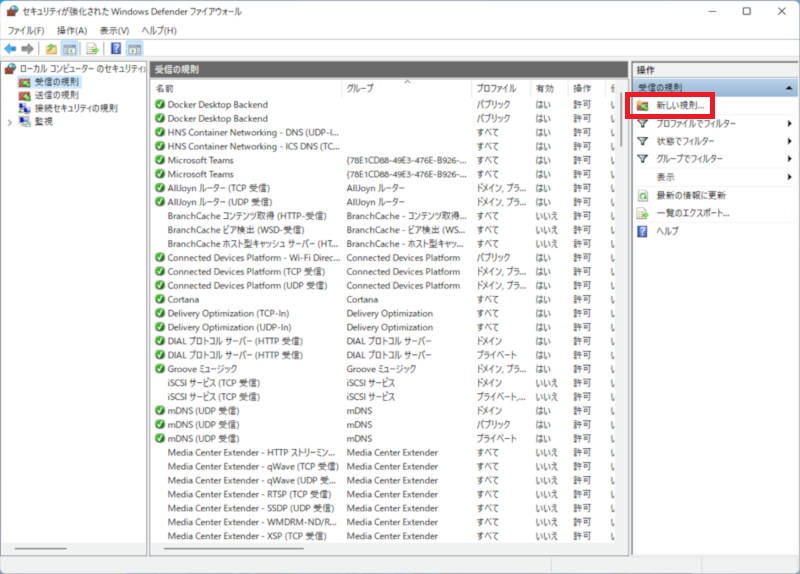The height and width of the screenshot is (574, 800).
Task: Open the Help toolbar icon
Action: (x=116, y=48)
